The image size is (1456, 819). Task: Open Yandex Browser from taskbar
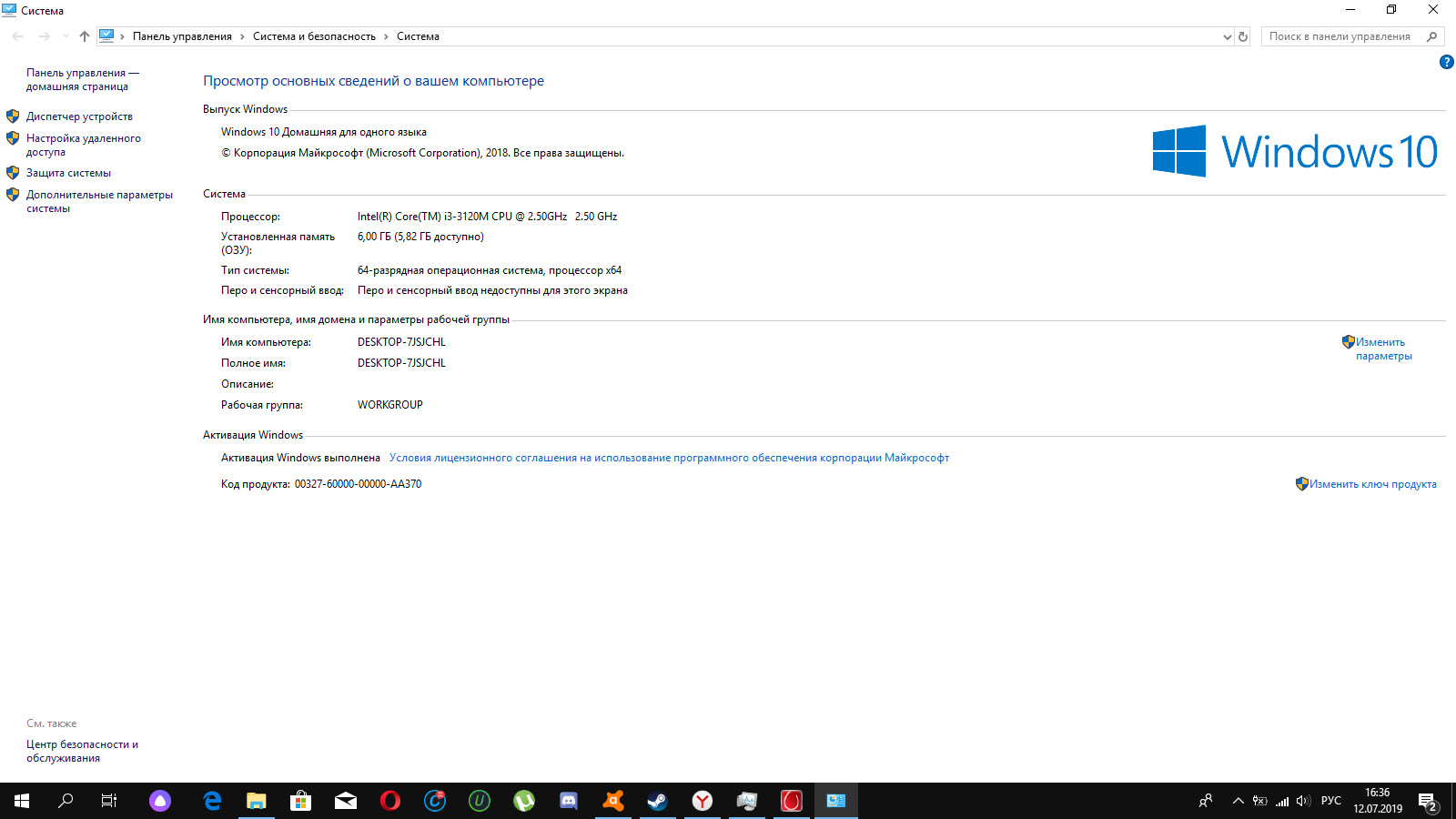[703, 801]
